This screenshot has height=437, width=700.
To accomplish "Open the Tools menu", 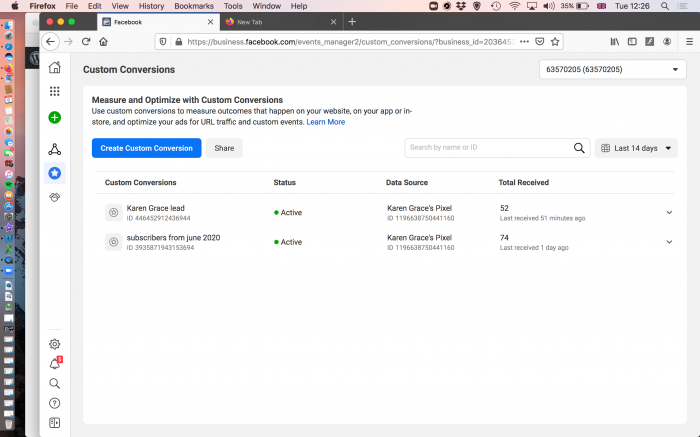I will coord(233,6).
